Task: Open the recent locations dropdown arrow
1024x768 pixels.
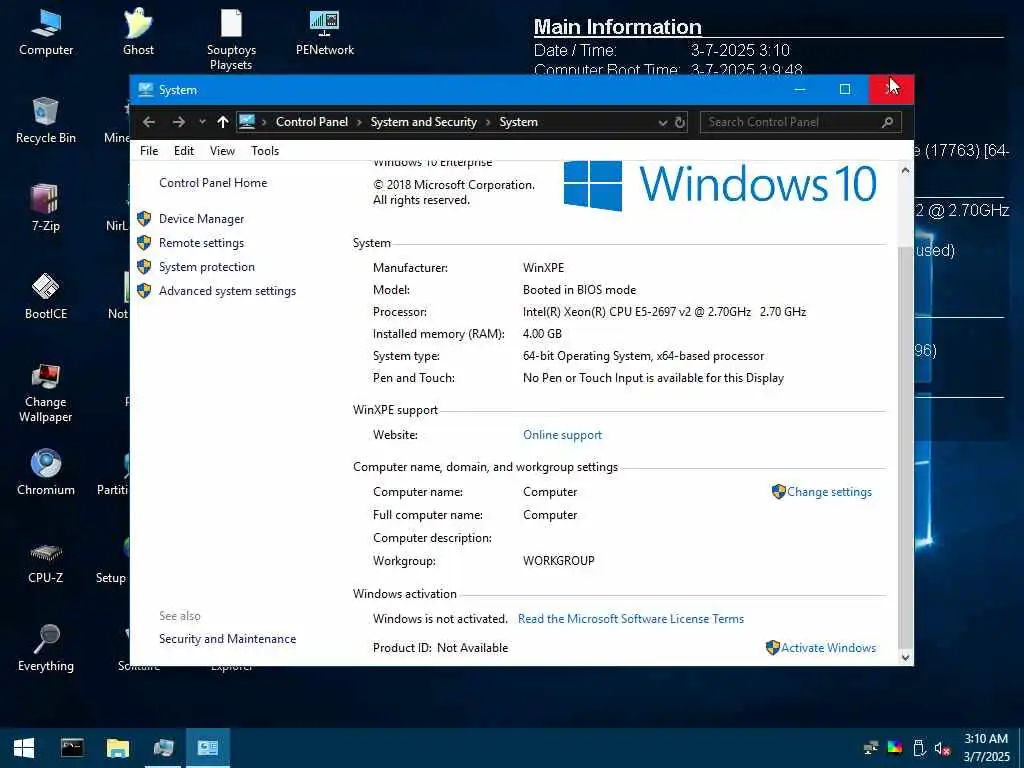Action: click(202, 122)
